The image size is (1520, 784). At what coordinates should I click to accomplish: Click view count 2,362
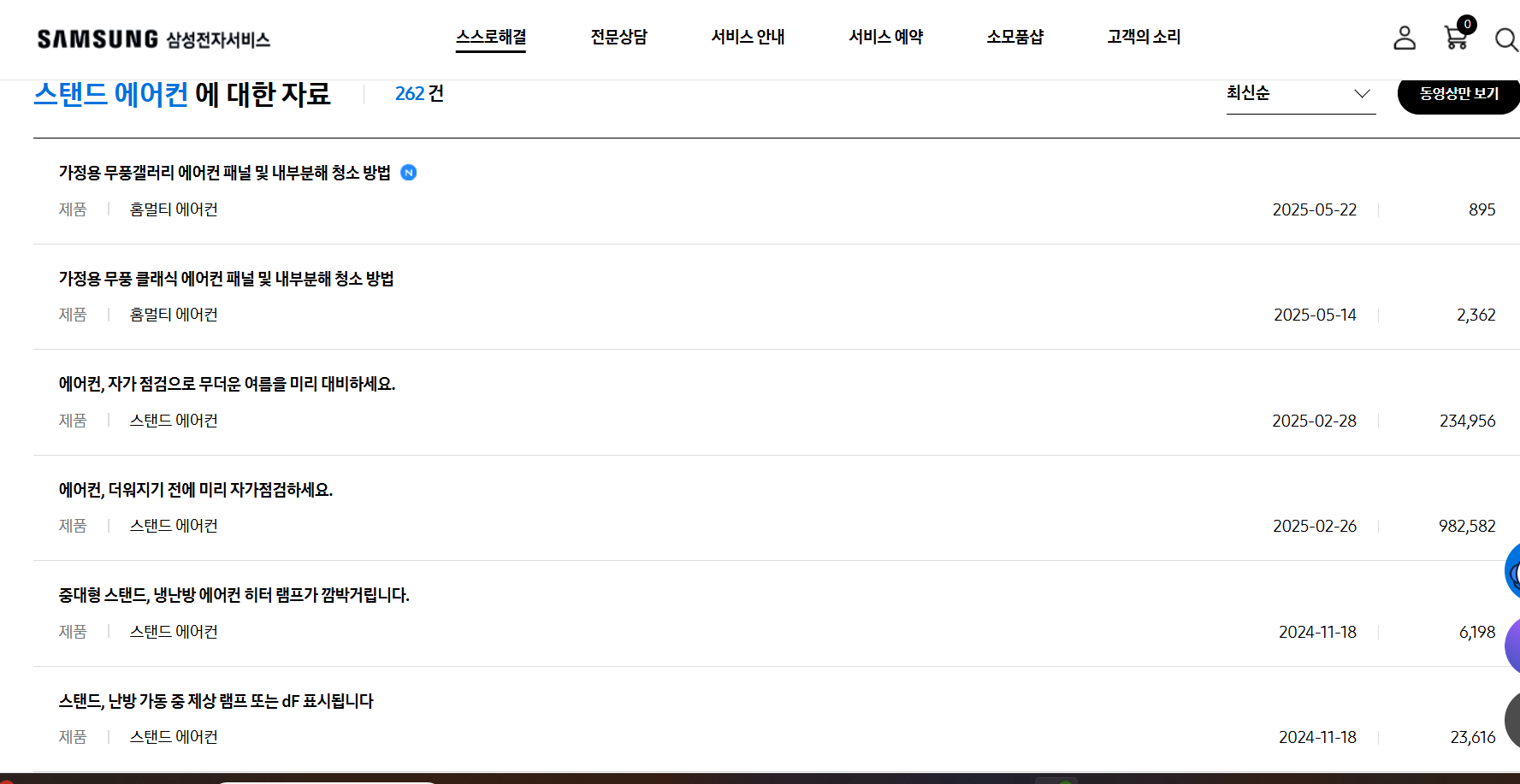click(1476, 315)
